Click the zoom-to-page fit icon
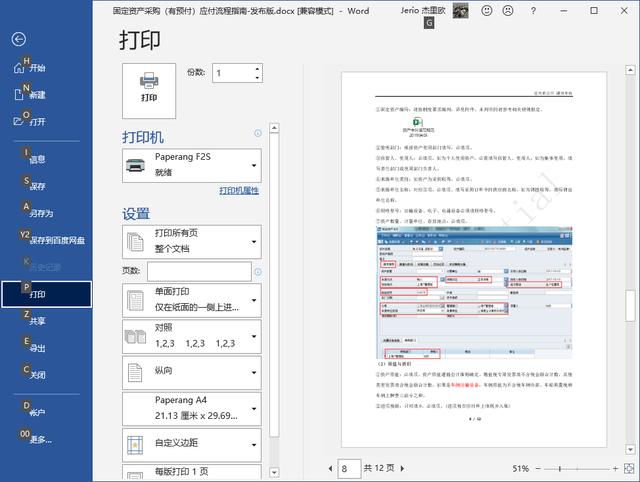Viewport: 640px width, 482px height. pyautogui.click(x=629, y=469)
